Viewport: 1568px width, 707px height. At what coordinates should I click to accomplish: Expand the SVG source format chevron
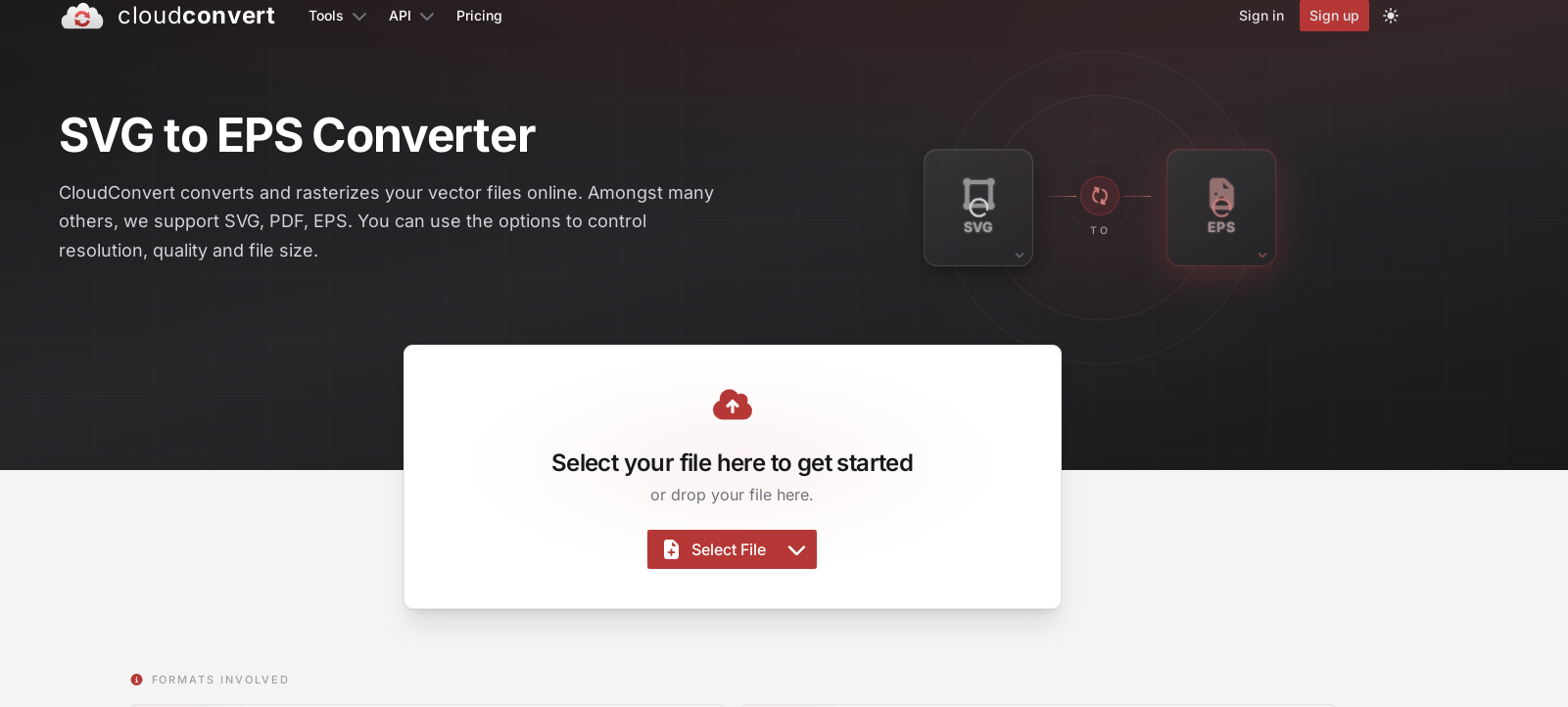[x=1020, y=256]
